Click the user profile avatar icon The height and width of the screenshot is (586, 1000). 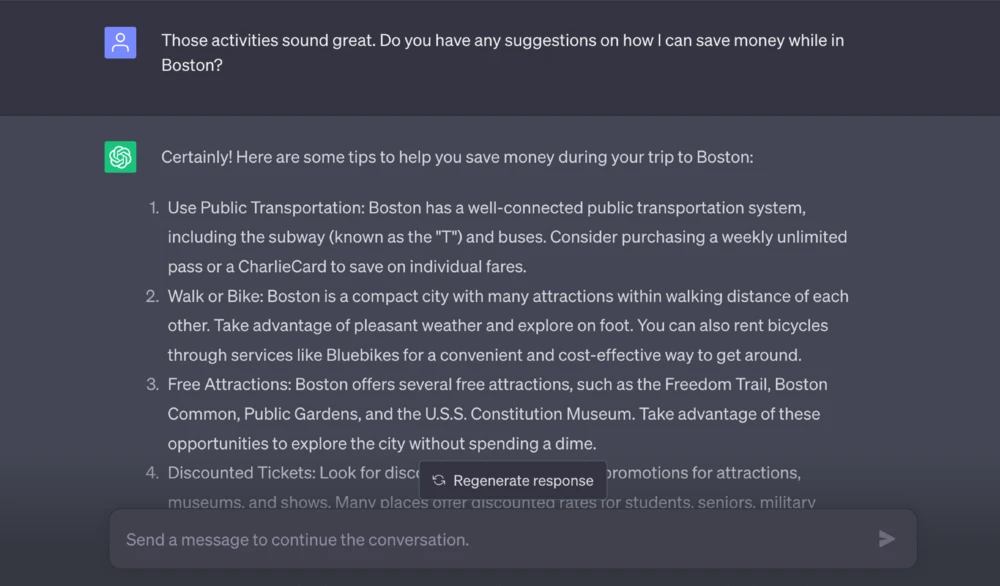[120, 43]
